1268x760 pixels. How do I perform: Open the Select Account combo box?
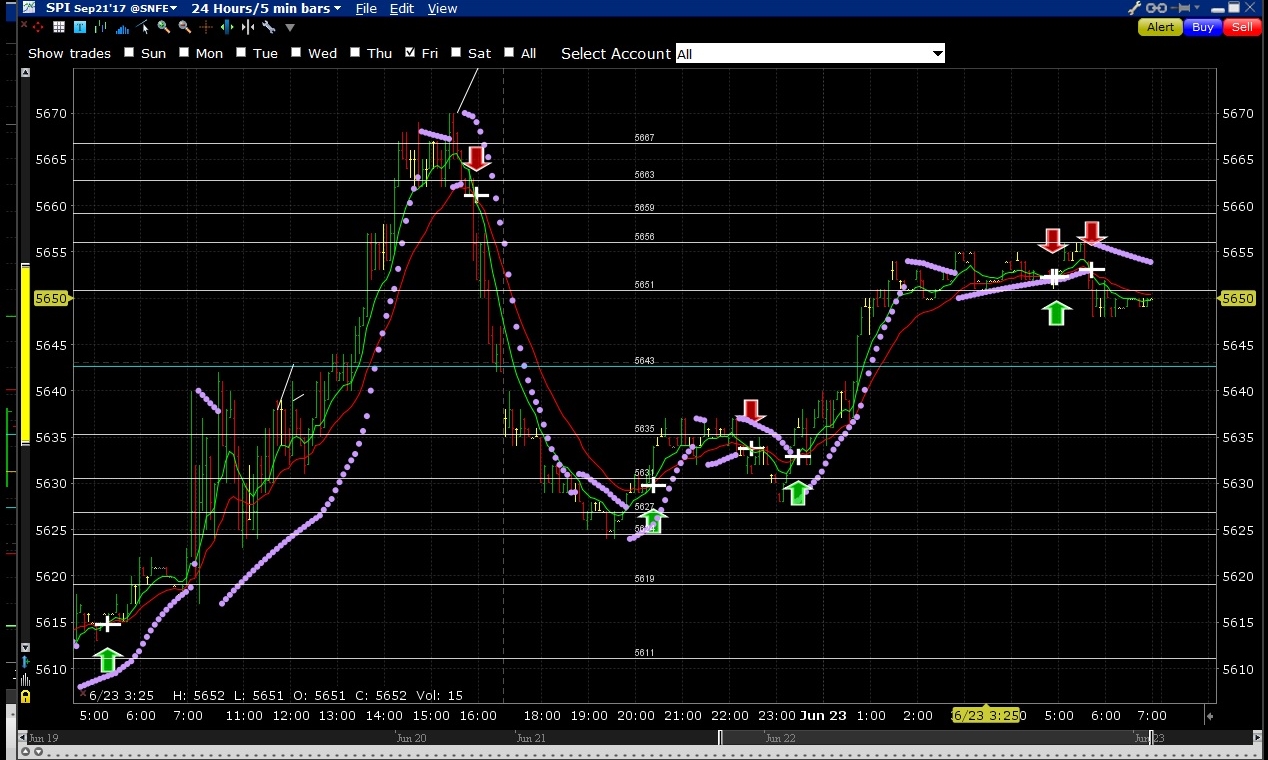point(810,54)
